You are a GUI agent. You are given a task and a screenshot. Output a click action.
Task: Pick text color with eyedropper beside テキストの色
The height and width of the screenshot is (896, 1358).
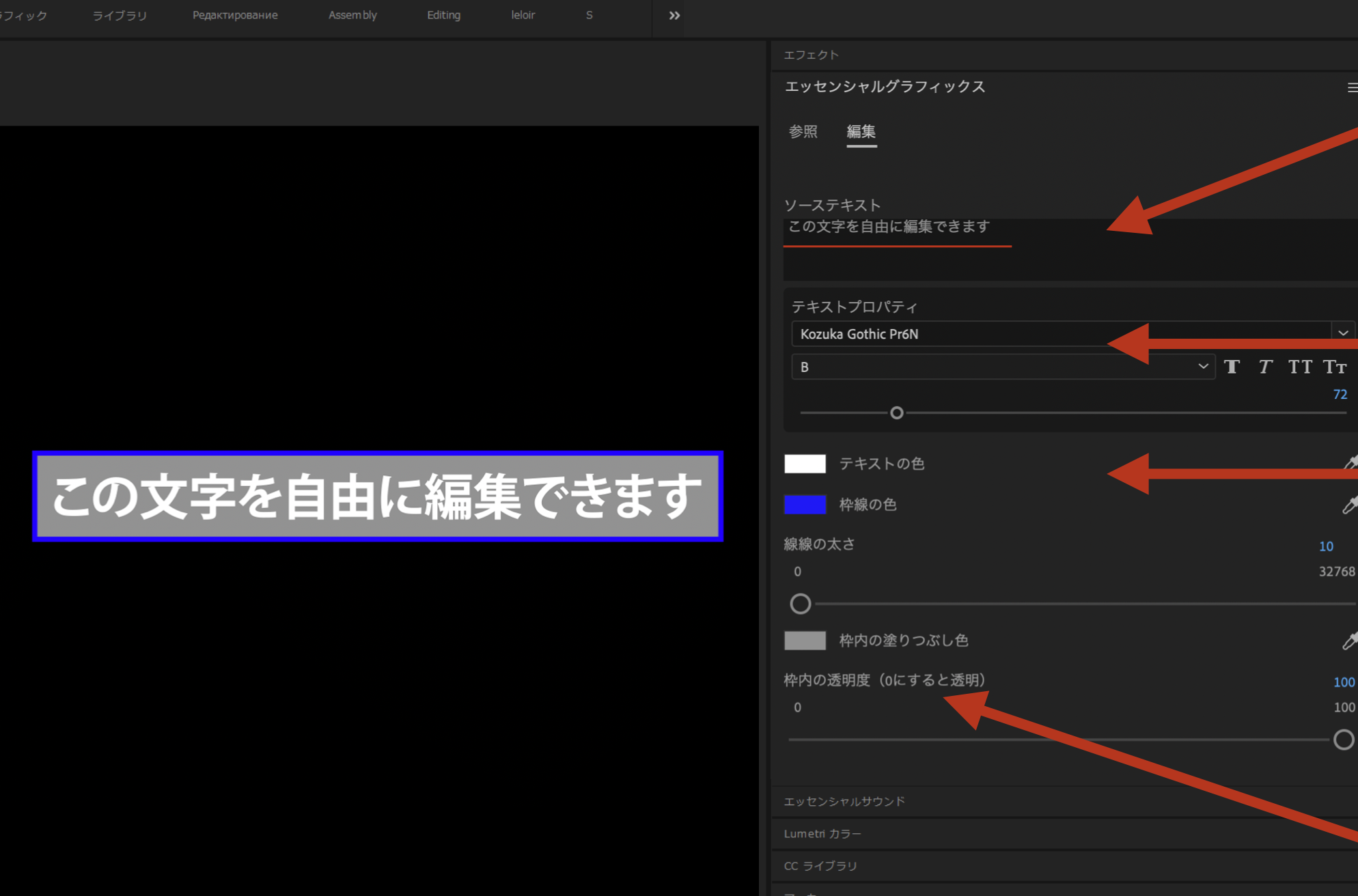click(1350, 463)
